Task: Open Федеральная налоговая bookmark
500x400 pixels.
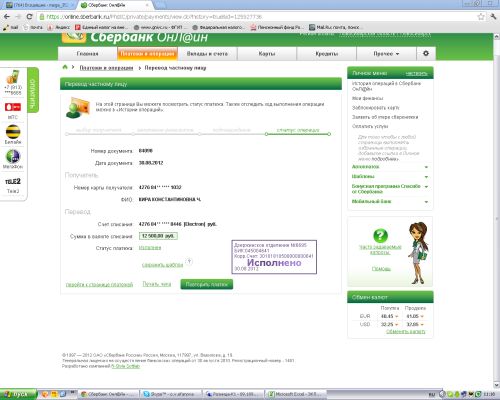Action: click(219, 27)
